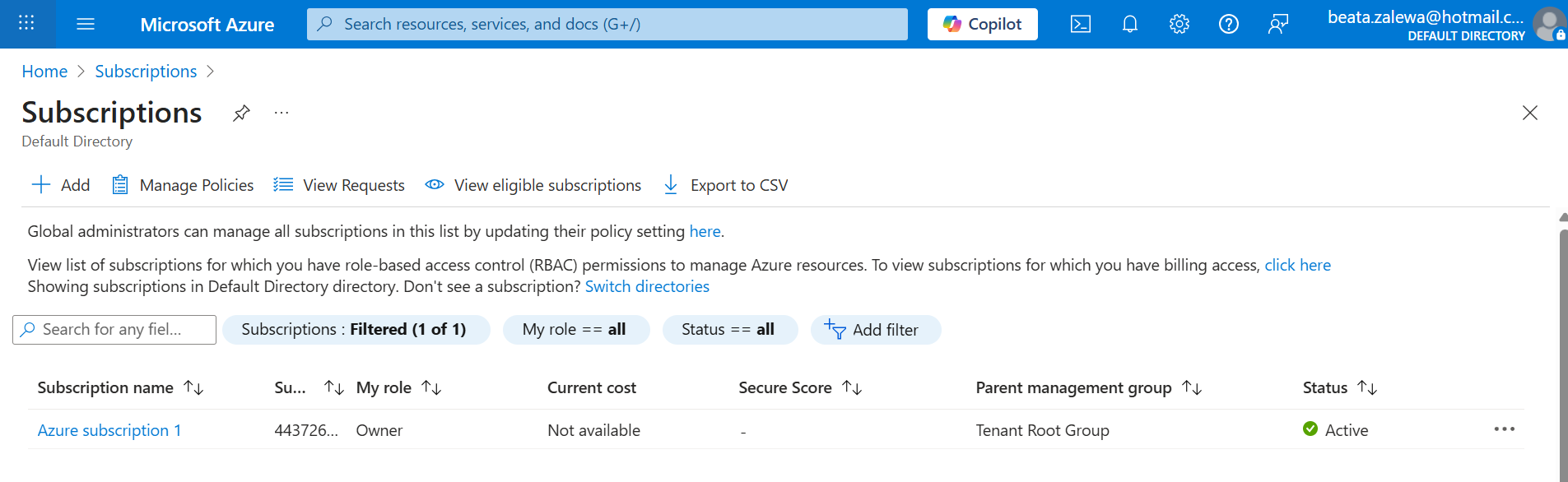Viewport: 1568px width, 482px height.
Task: Follow the Switch directories link
Action: [x=647, y=286]
